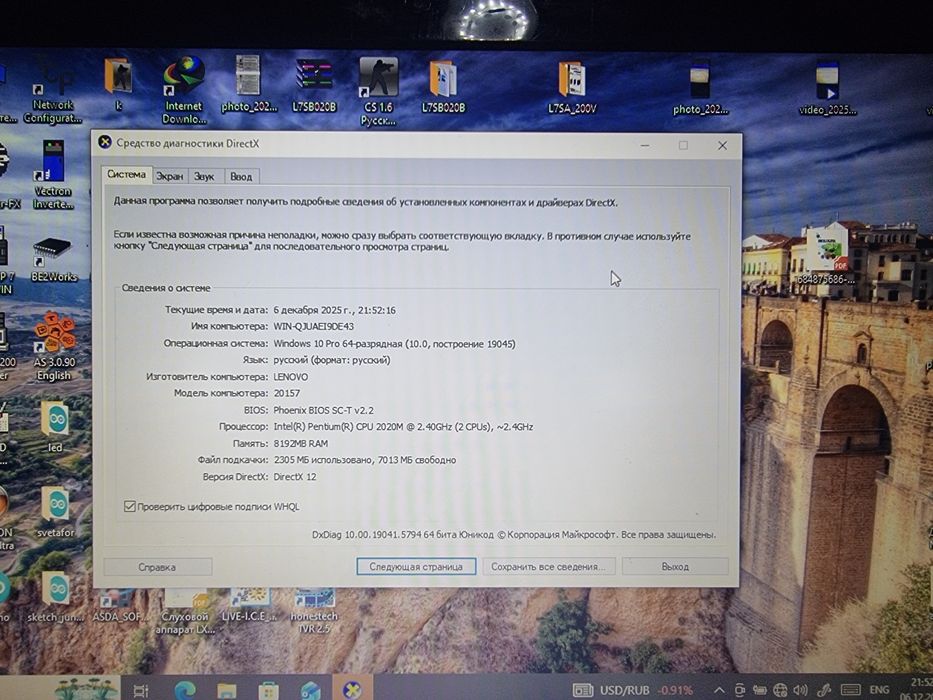933x700 pixels.
Task: Click the 2305 МБ использовано page file value
Action: [x=365, y=460]
